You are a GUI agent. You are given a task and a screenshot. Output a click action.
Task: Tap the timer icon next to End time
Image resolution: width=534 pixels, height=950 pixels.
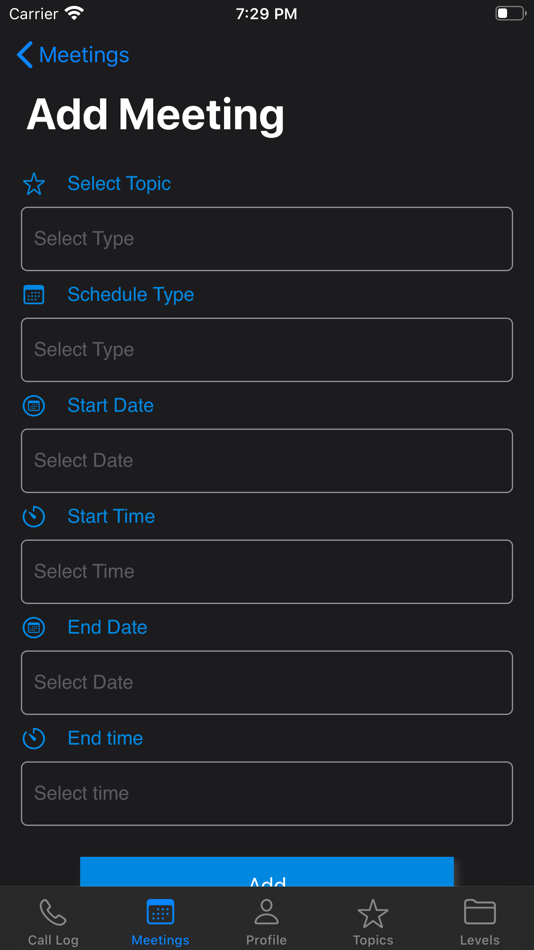34,738
